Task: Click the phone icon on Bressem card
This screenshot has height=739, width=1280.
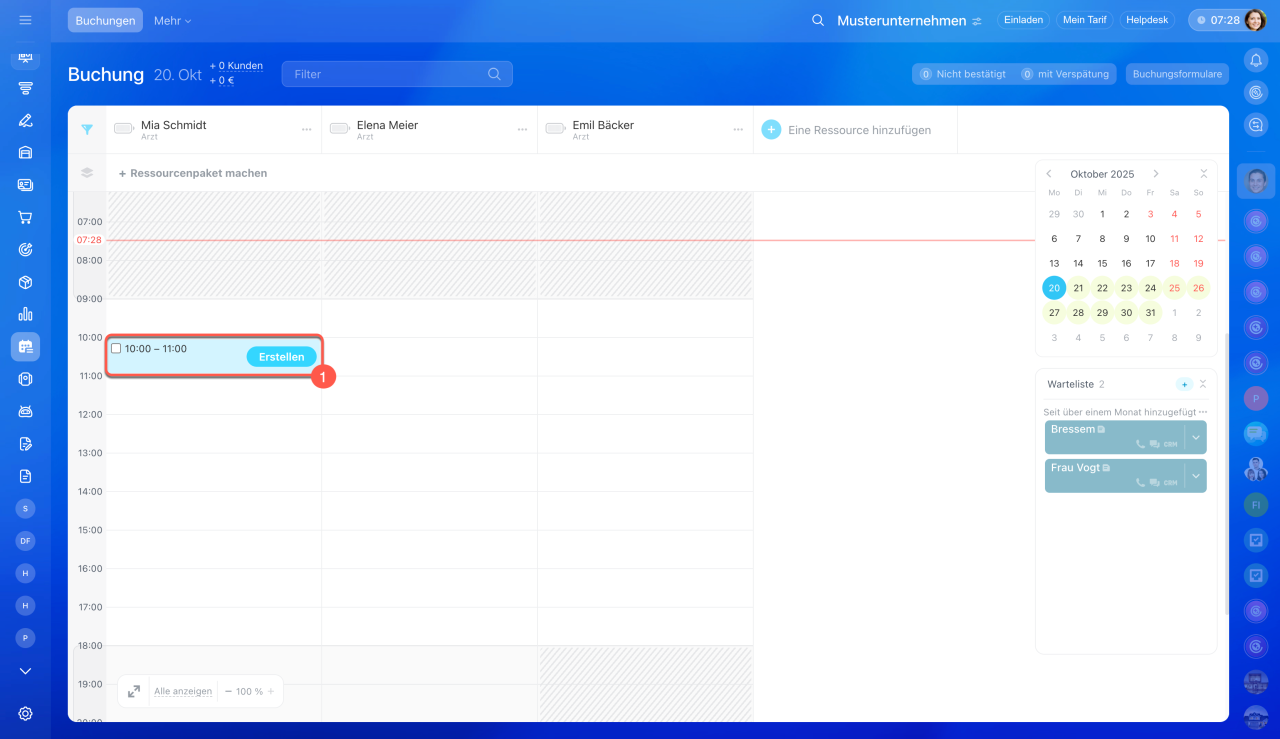Action: (1141, 444)
